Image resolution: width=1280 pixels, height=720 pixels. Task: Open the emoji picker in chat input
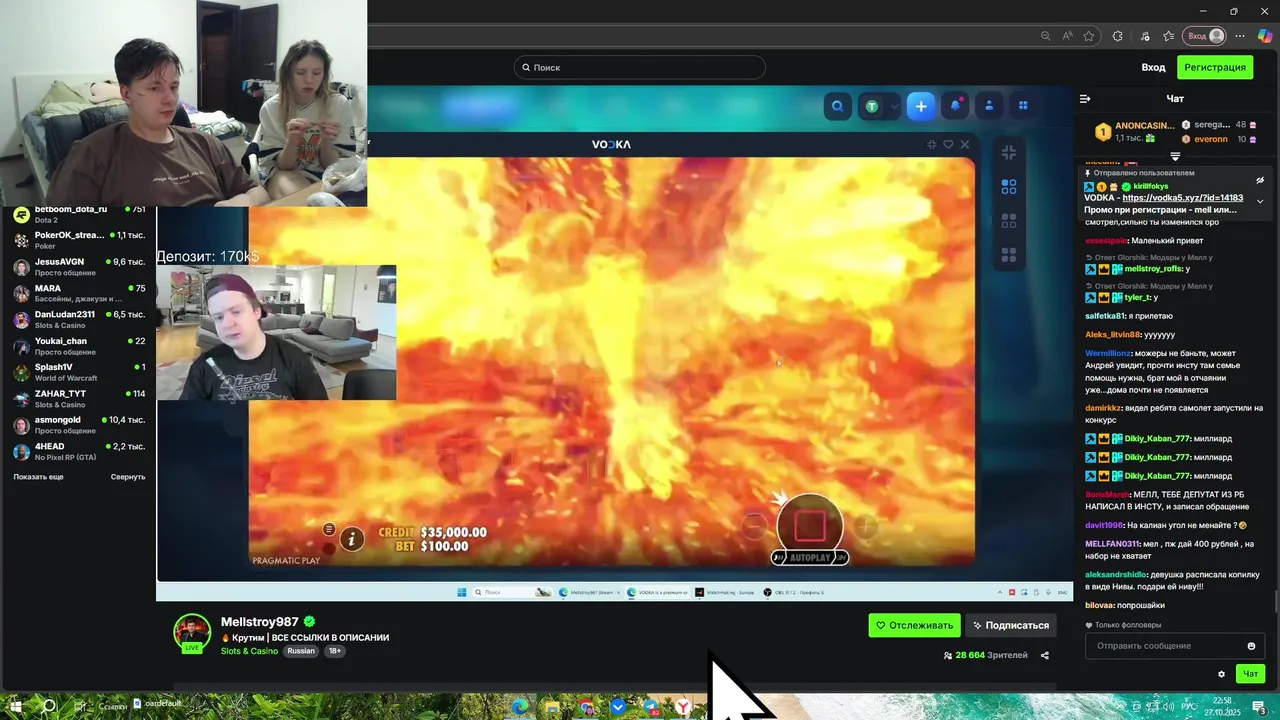point(1251,646)
